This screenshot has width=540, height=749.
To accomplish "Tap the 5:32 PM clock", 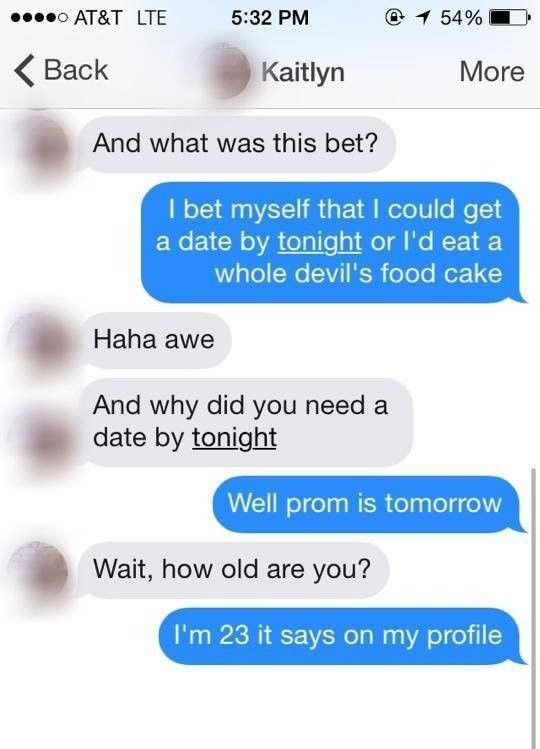I will (x=270, y=18).
